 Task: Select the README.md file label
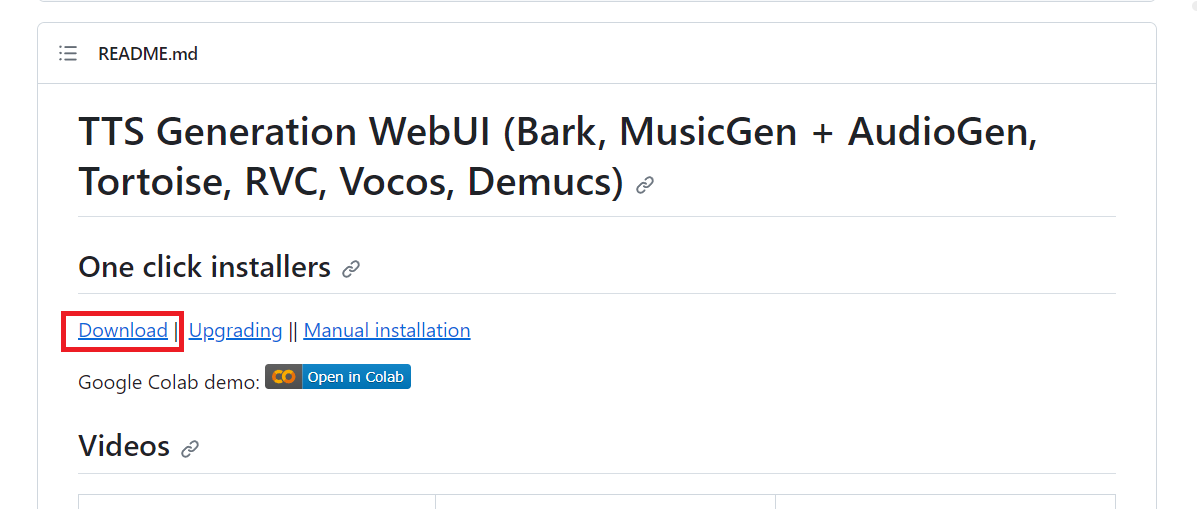coord(148,54)
